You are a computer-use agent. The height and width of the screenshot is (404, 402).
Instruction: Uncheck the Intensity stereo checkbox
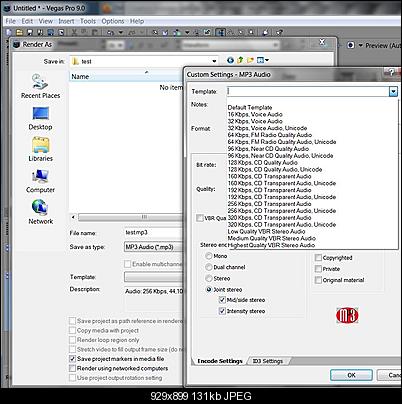point(222,311)
